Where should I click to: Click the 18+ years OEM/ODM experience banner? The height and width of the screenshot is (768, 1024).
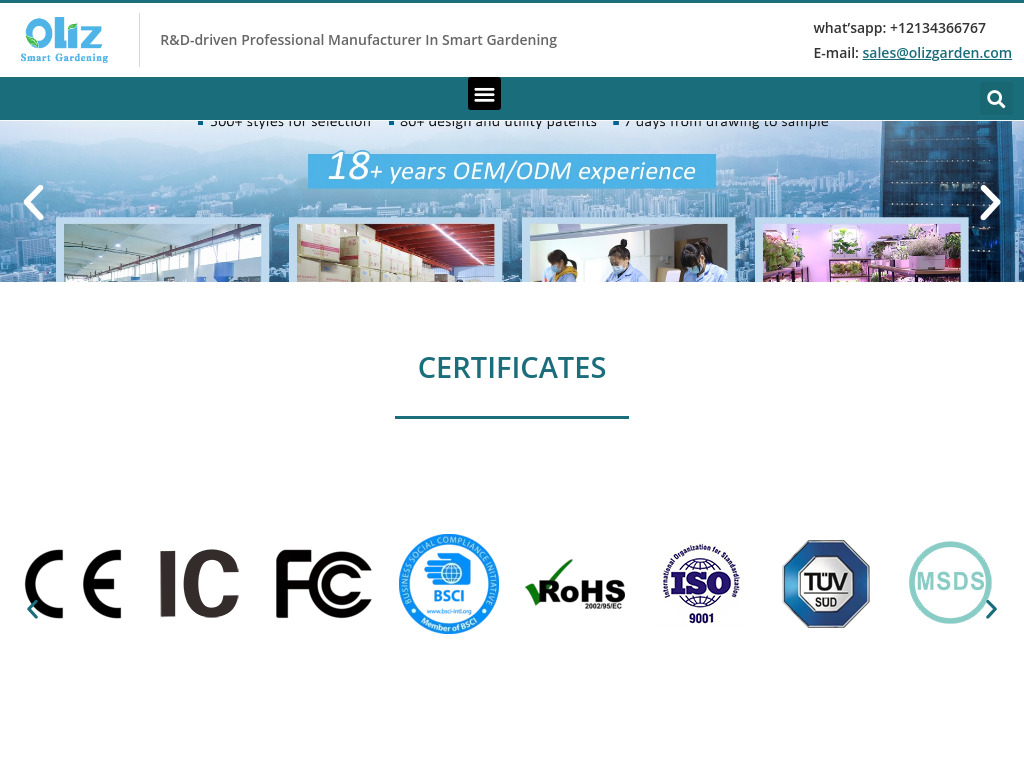pos(512,170)
